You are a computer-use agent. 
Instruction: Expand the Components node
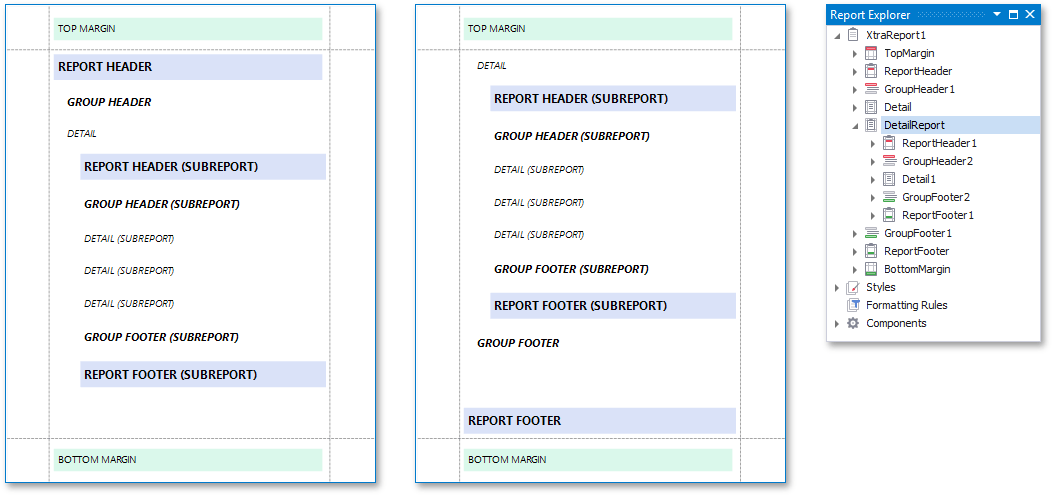click(x=837, y=324)
